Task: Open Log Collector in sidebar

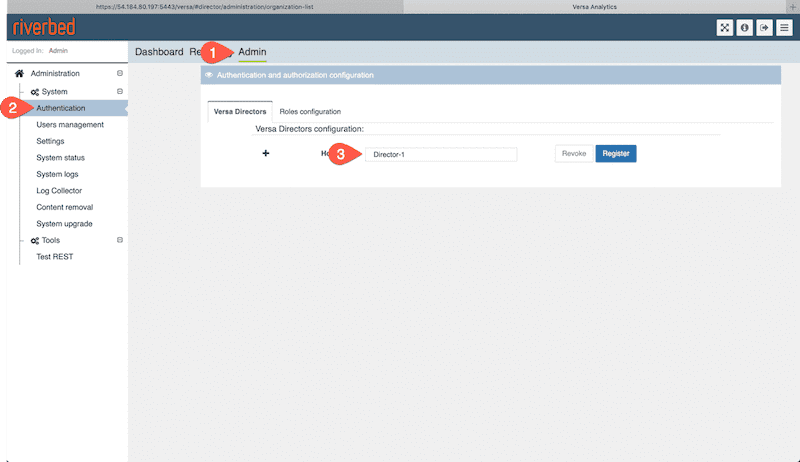Action: click(59, 191)
